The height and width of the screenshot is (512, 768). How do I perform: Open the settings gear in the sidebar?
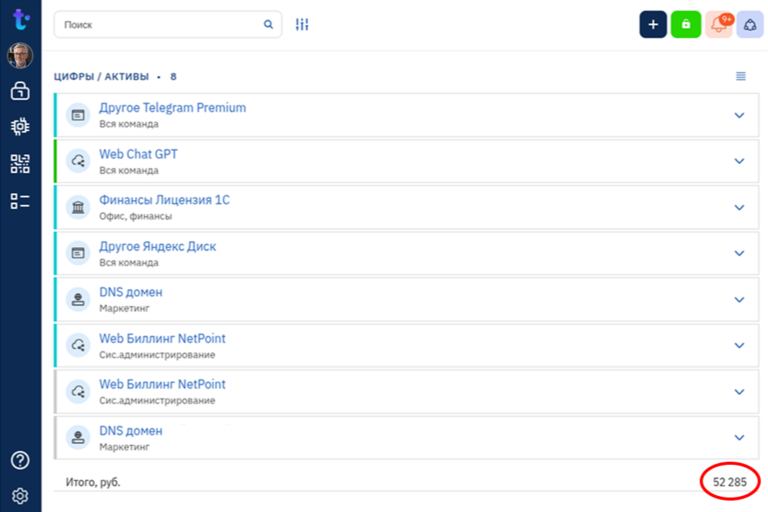coord(20,496)
